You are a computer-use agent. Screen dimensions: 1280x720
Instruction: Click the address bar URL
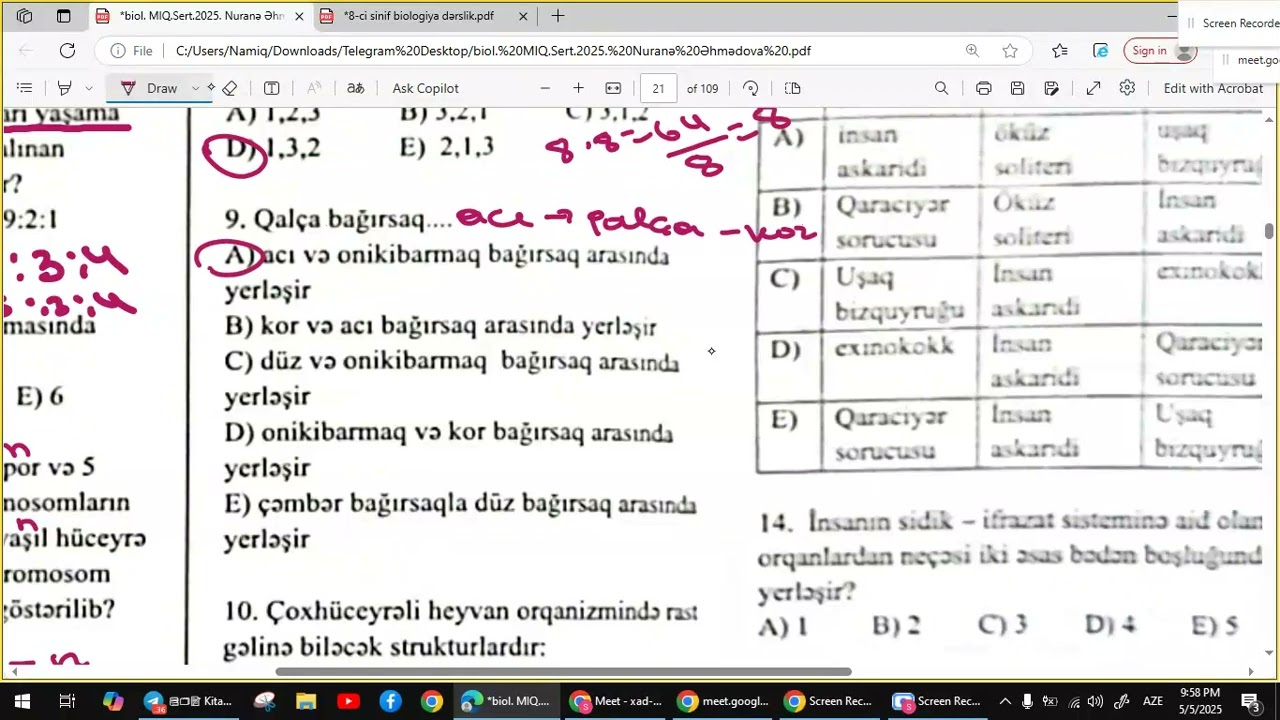[493, 51]
